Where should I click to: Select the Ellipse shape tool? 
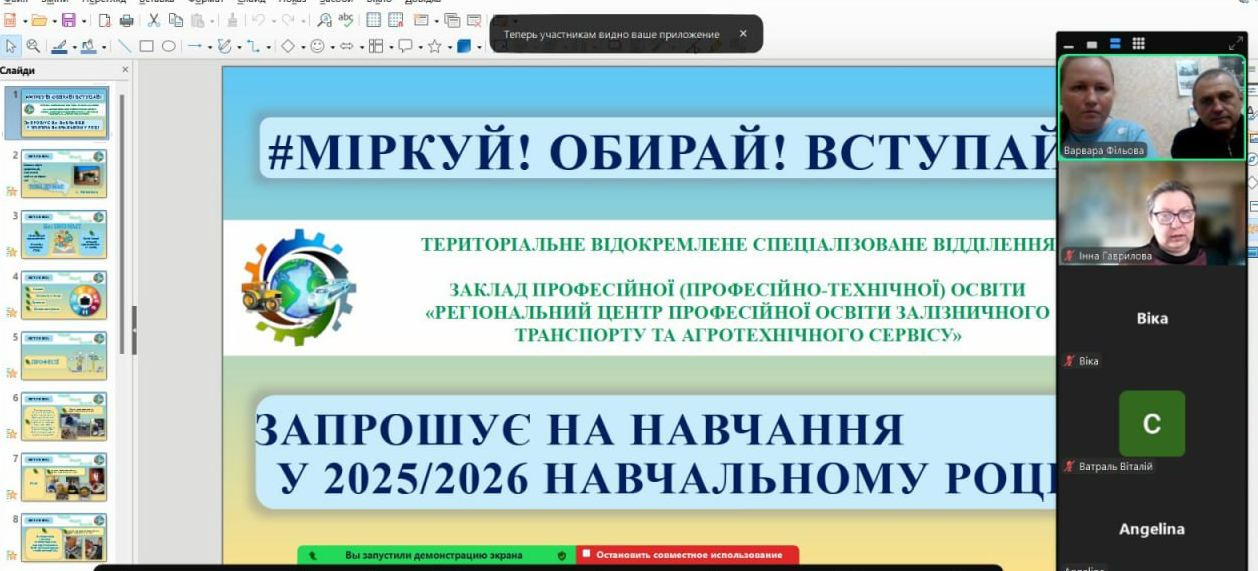pyautogui.click(x=168, y=46)
